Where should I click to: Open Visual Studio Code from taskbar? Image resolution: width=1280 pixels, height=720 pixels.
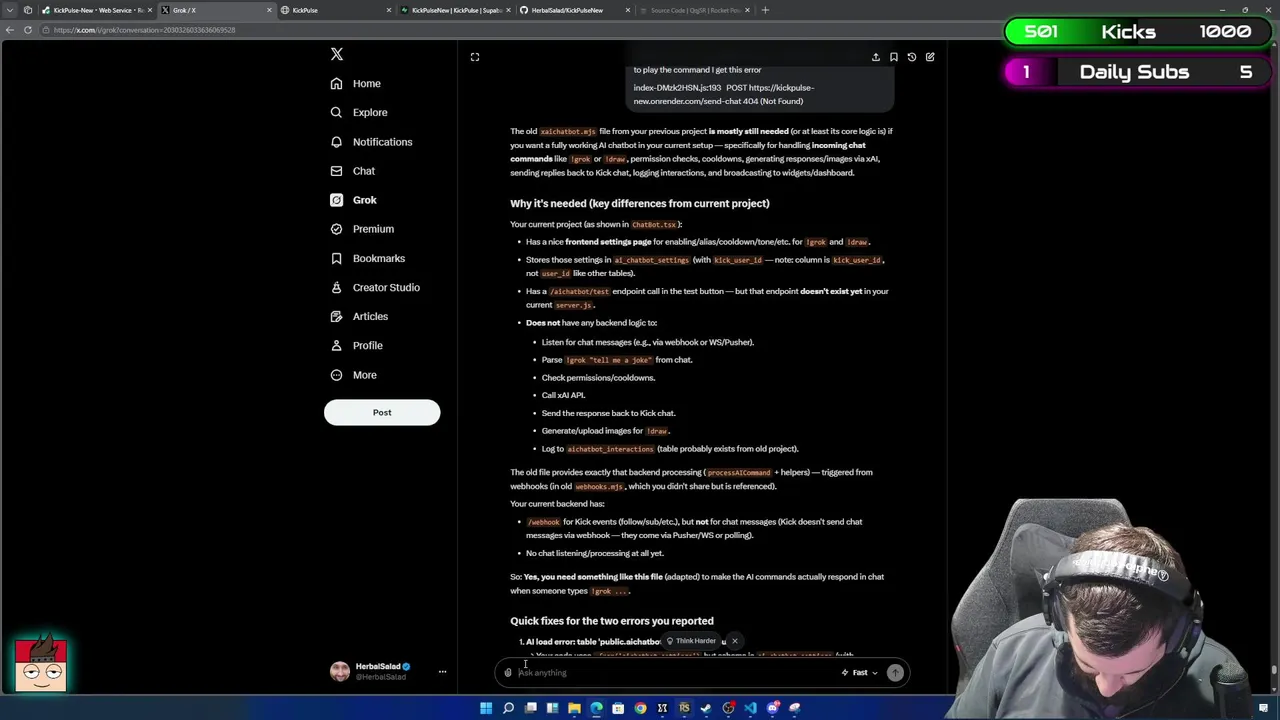tap(750, 708)
